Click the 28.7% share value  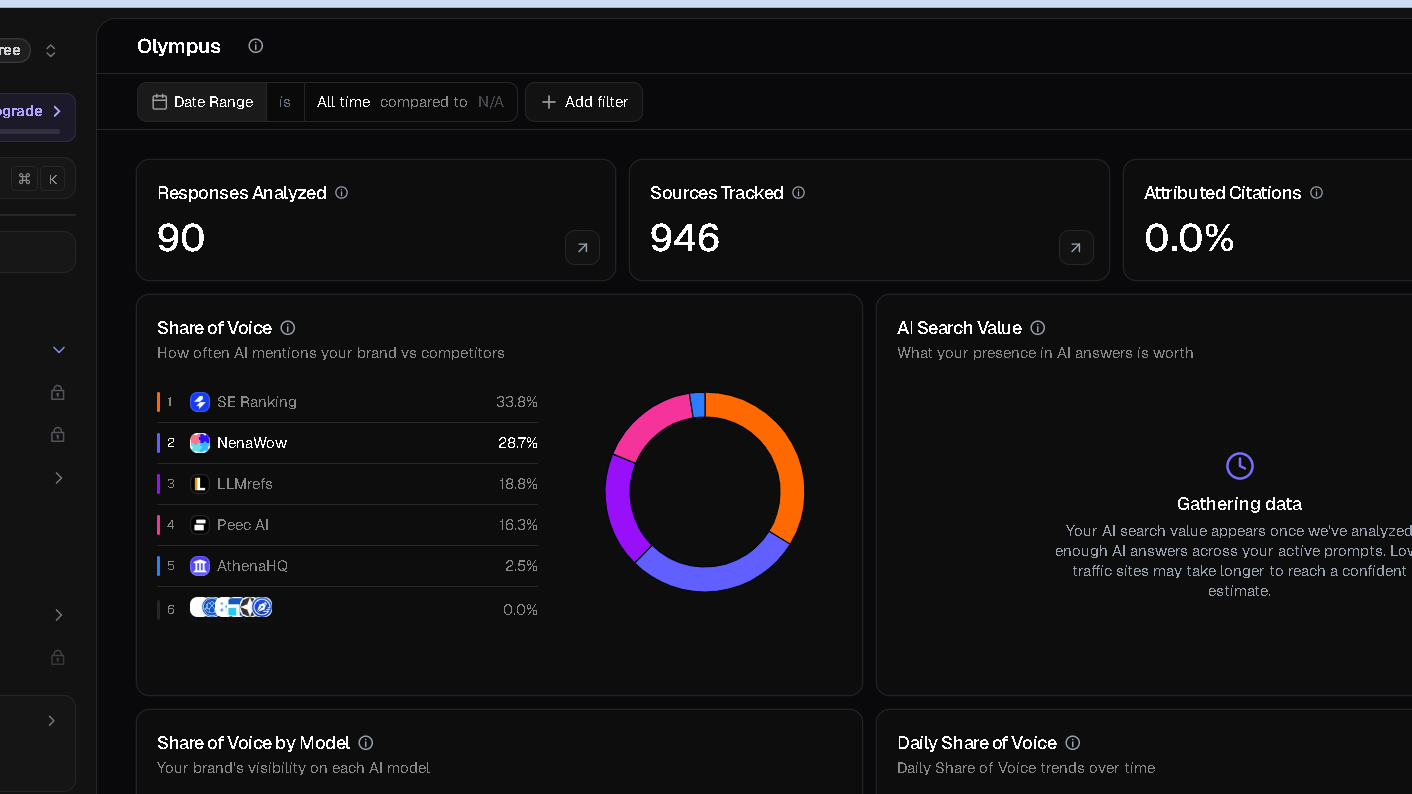[518, 443]
